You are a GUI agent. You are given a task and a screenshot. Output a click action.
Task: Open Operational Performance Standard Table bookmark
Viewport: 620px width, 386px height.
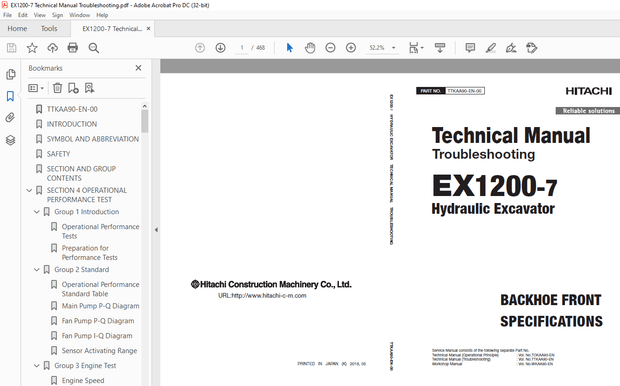100,289
